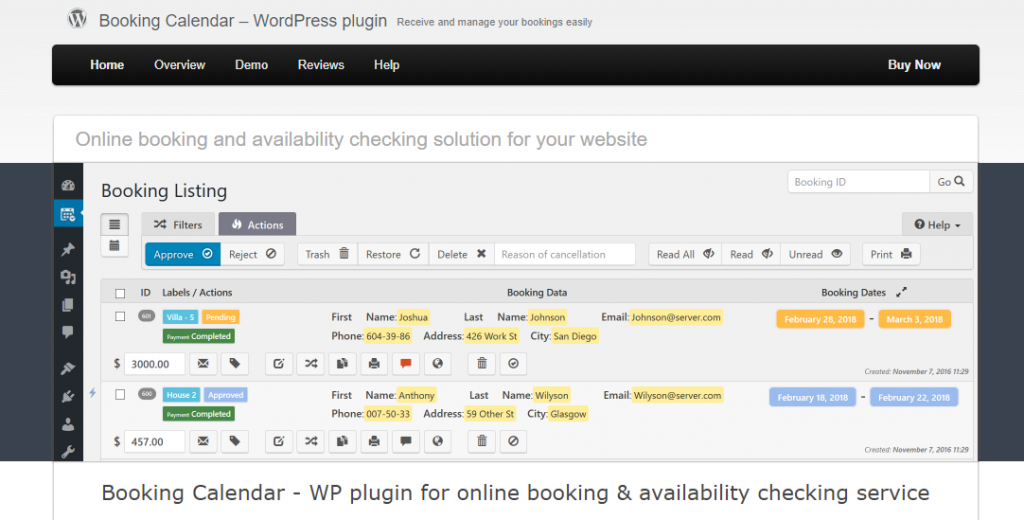Click globe icon in Joshua's booking row

438,364
